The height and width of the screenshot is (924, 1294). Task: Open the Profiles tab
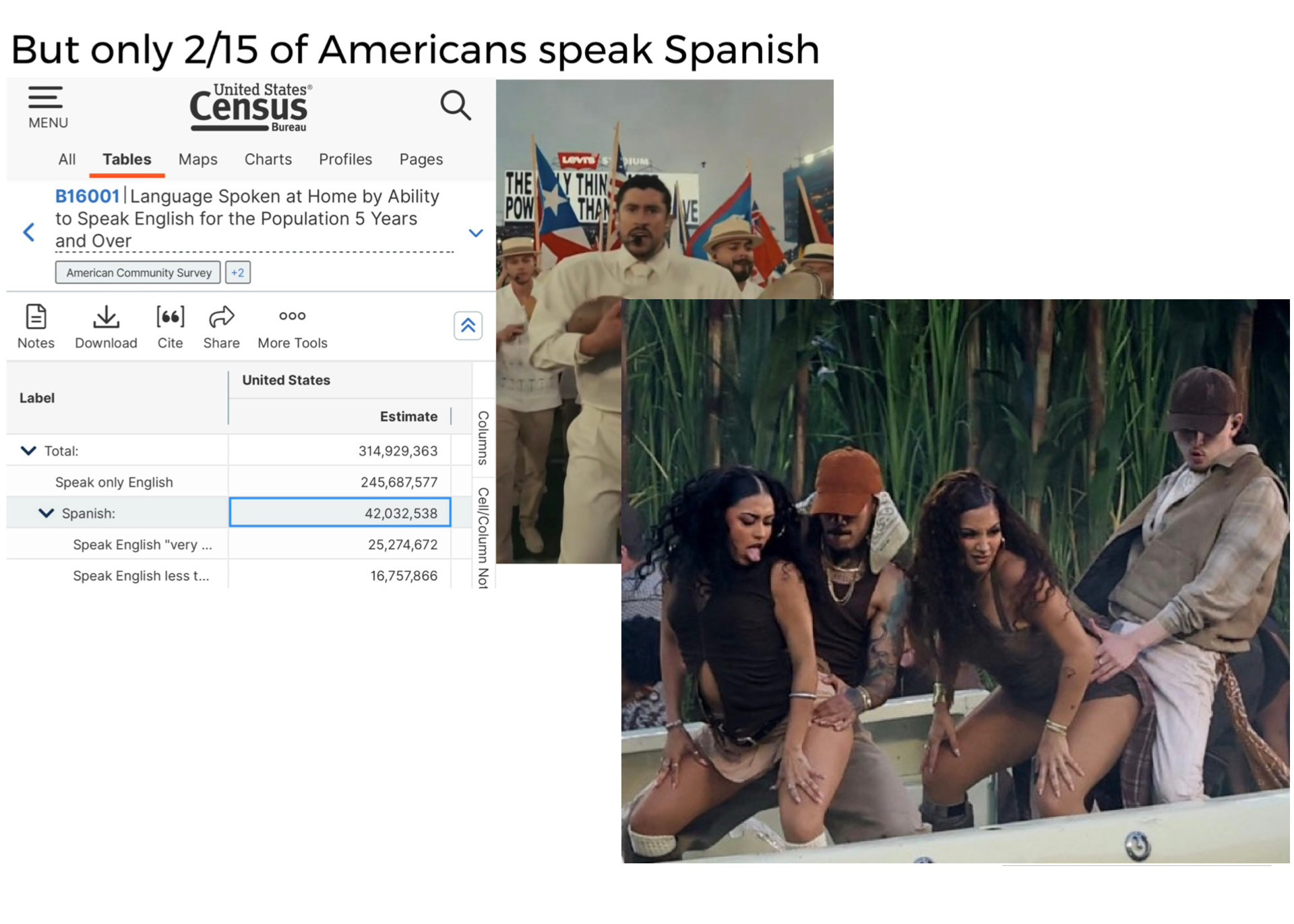[345, 159]
